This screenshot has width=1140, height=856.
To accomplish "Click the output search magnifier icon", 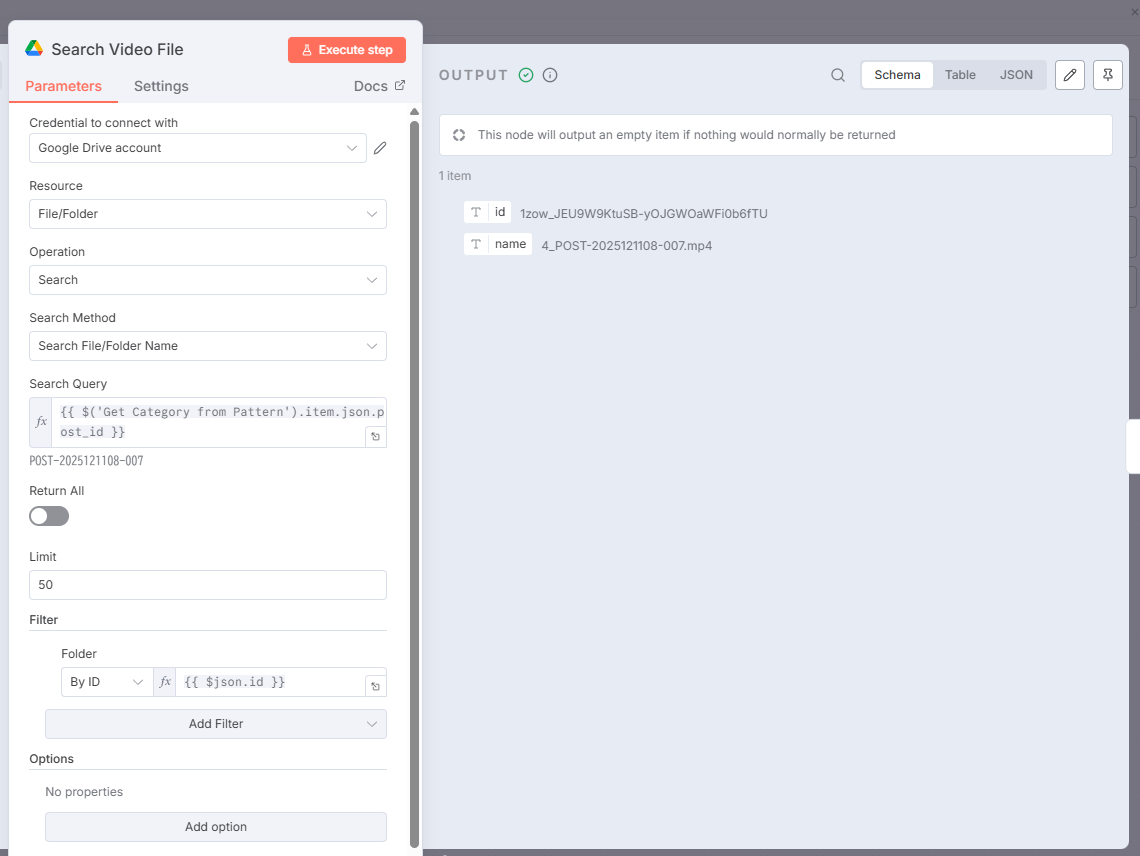I will tap(838, 75).
